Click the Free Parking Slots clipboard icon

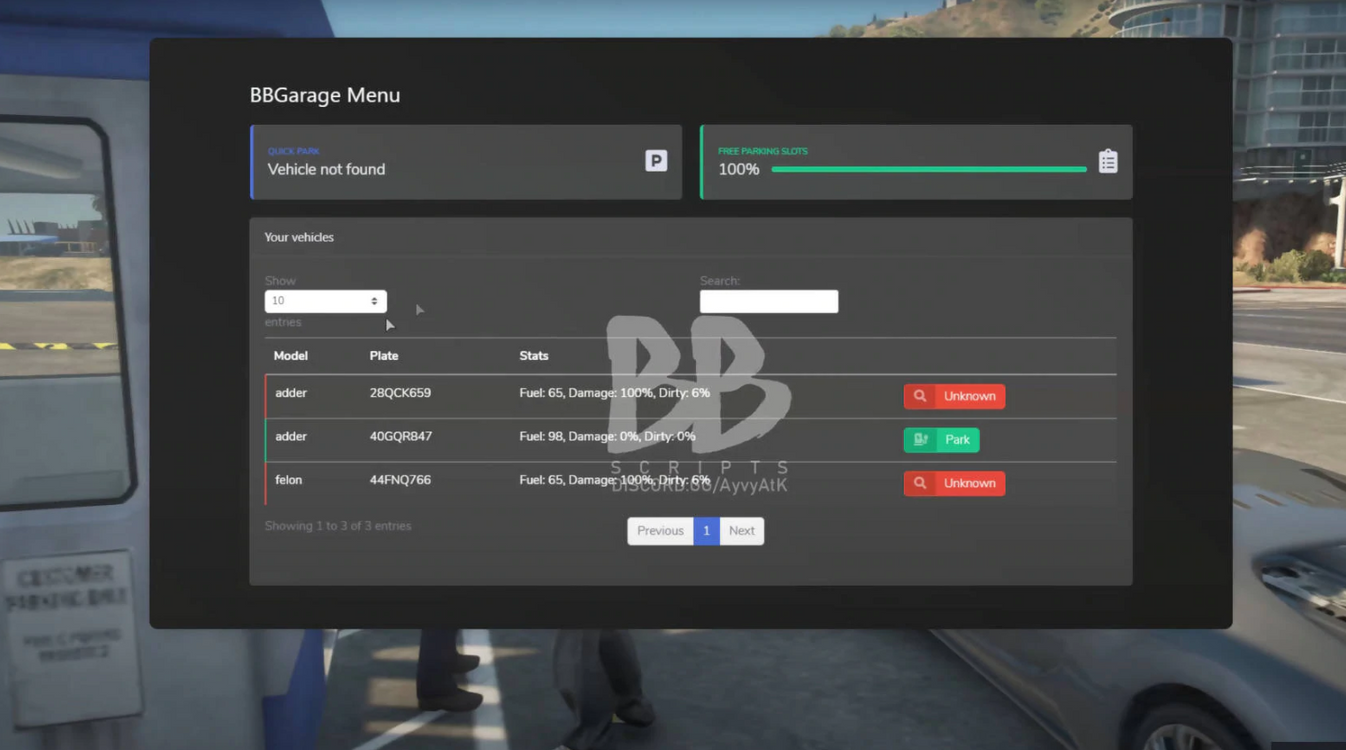[1108, 160]
